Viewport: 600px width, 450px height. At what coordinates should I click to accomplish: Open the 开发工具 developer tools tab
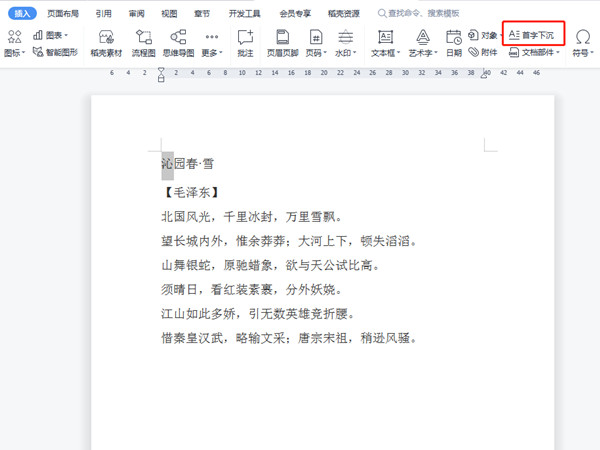pos(246,14)
